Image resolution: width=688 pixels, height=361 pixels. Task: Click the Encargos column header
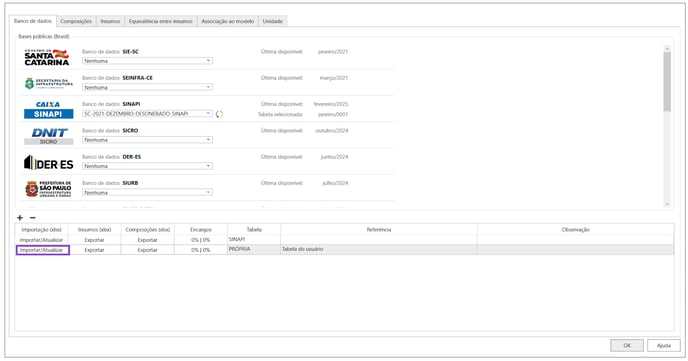pos(201,229)
